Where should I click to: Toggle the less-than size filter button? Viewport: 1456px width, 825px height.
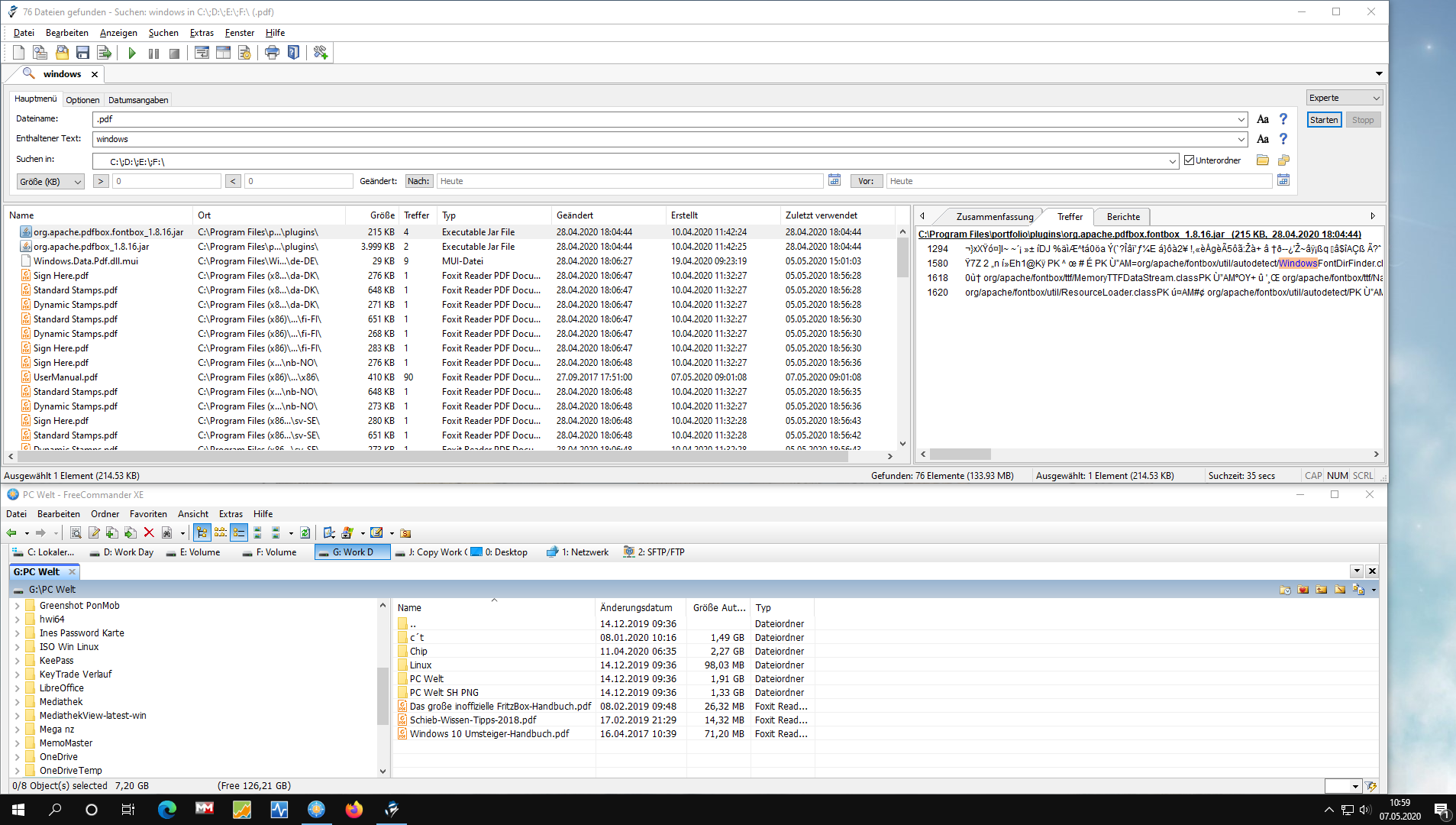coord(233,181)
